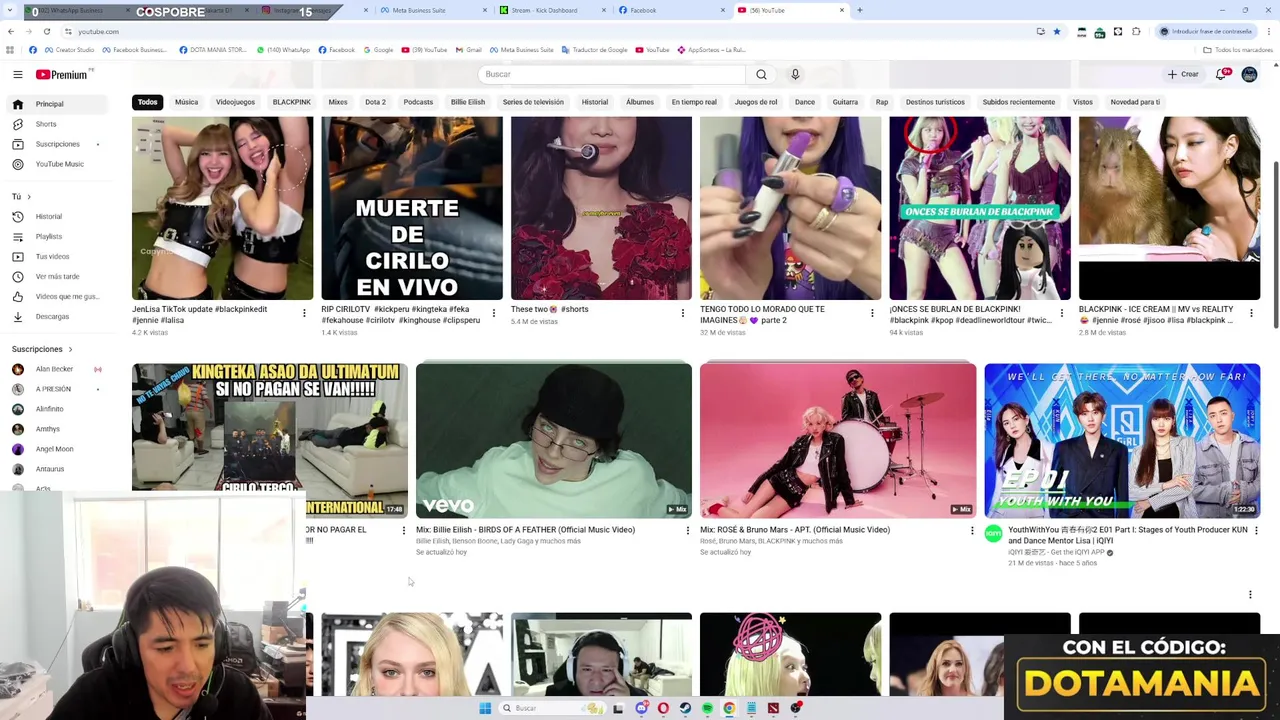Reload the page in browser toolbar
Image resolution: width=1280 pixels, height=720 pixels.
click(x=46, y=32)
